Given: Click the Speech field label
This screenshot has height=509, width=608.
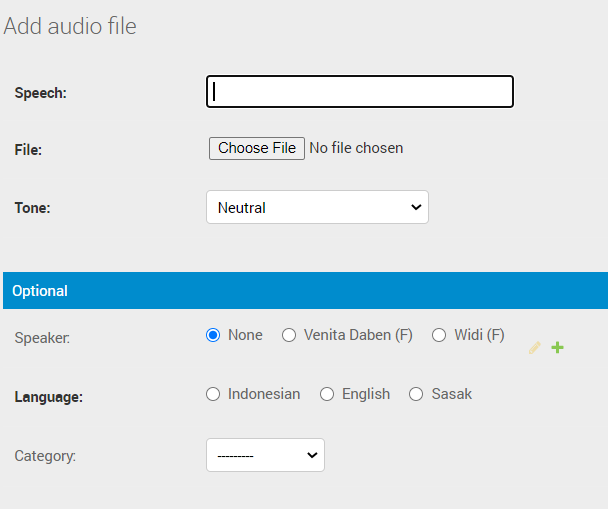Looking at the screenshot, I should point(41,93).
